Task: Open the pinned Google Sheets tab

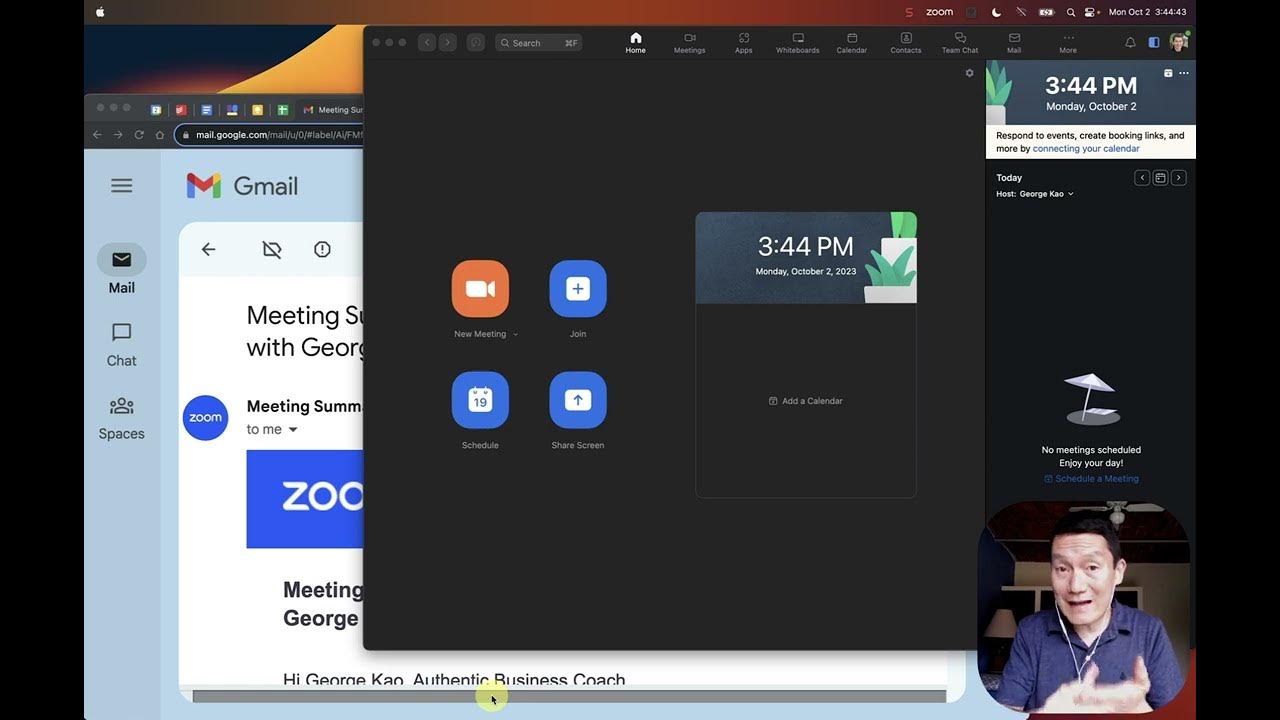Action: (283, 110)
